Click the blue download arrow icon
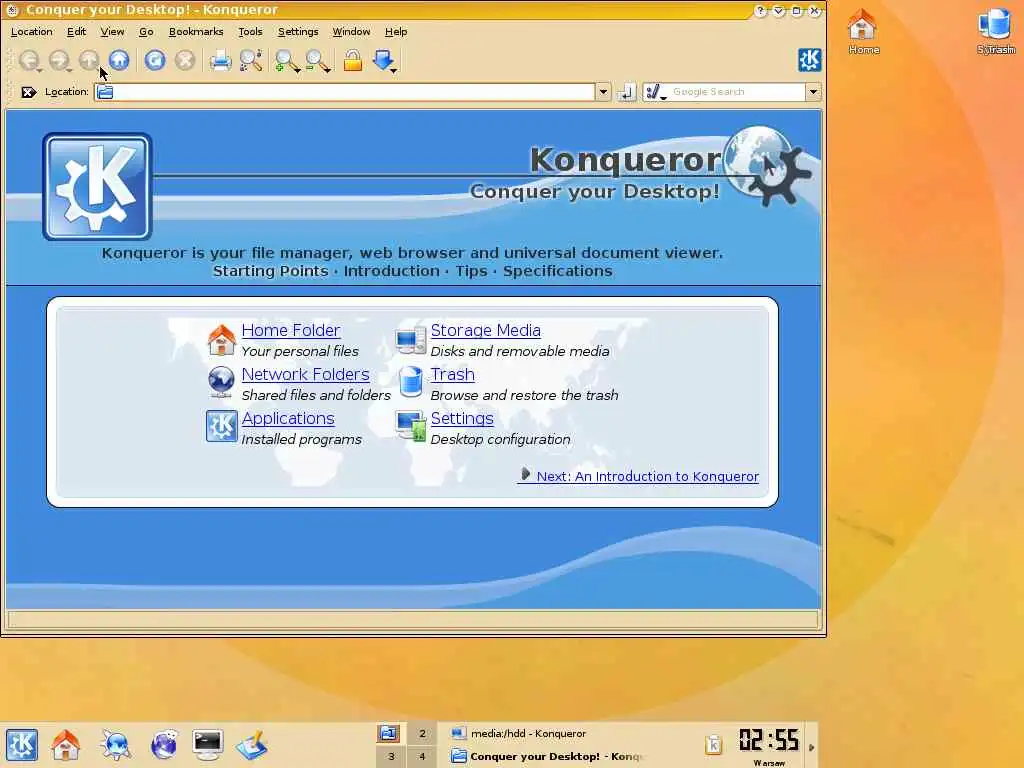 384,61
